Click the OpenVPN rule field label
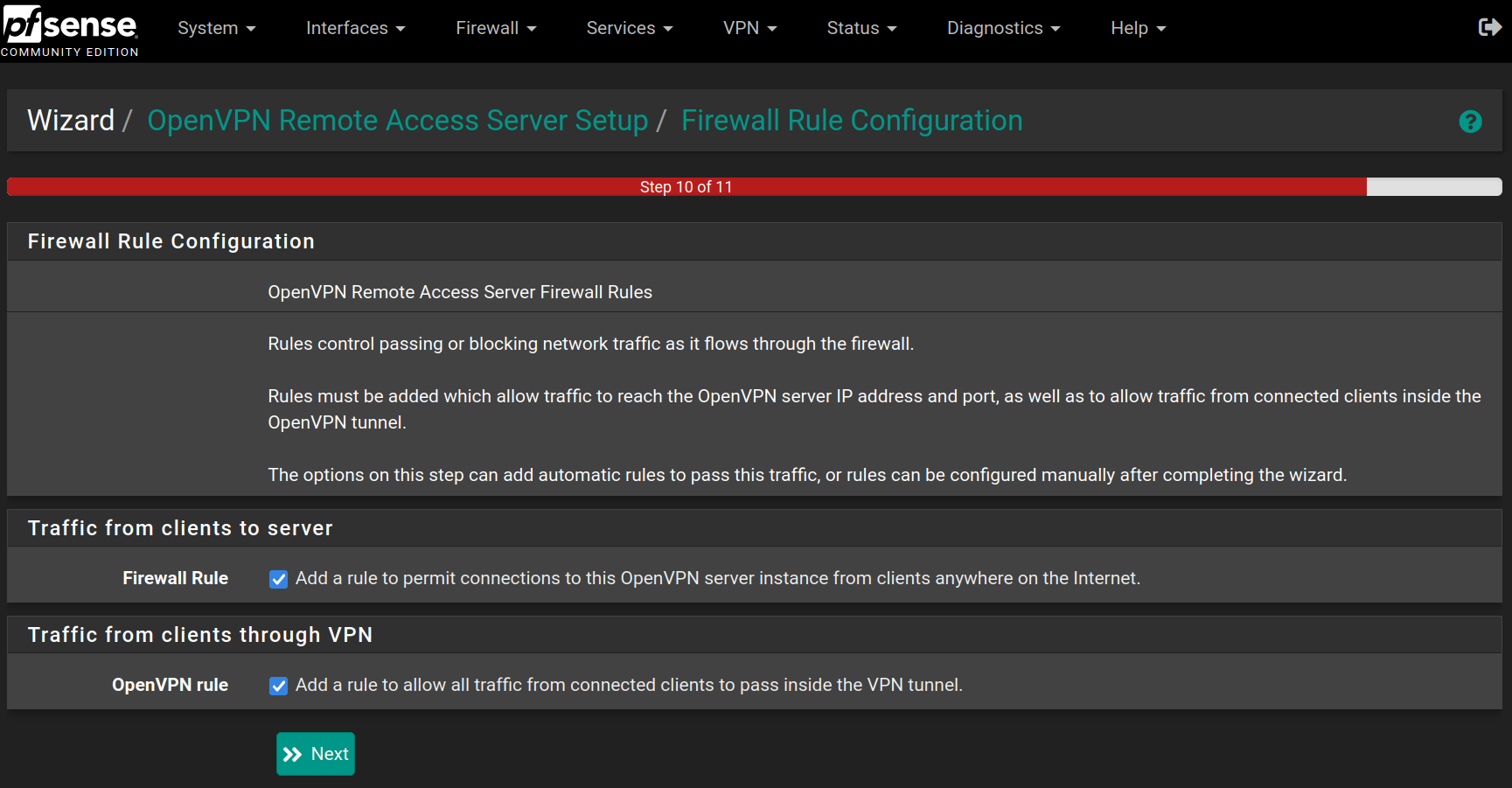1512x788 pixels. pyautogui.click(x=170, y=685)
